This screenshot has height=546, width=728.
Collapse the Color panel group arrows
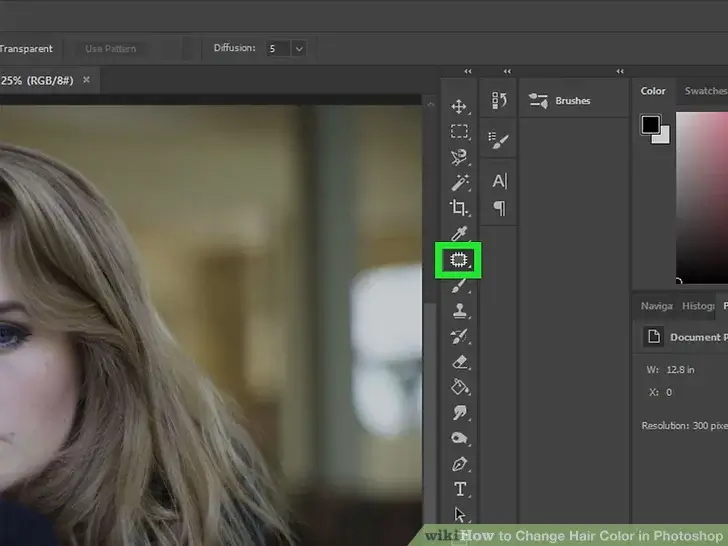(x=620, y=72)
